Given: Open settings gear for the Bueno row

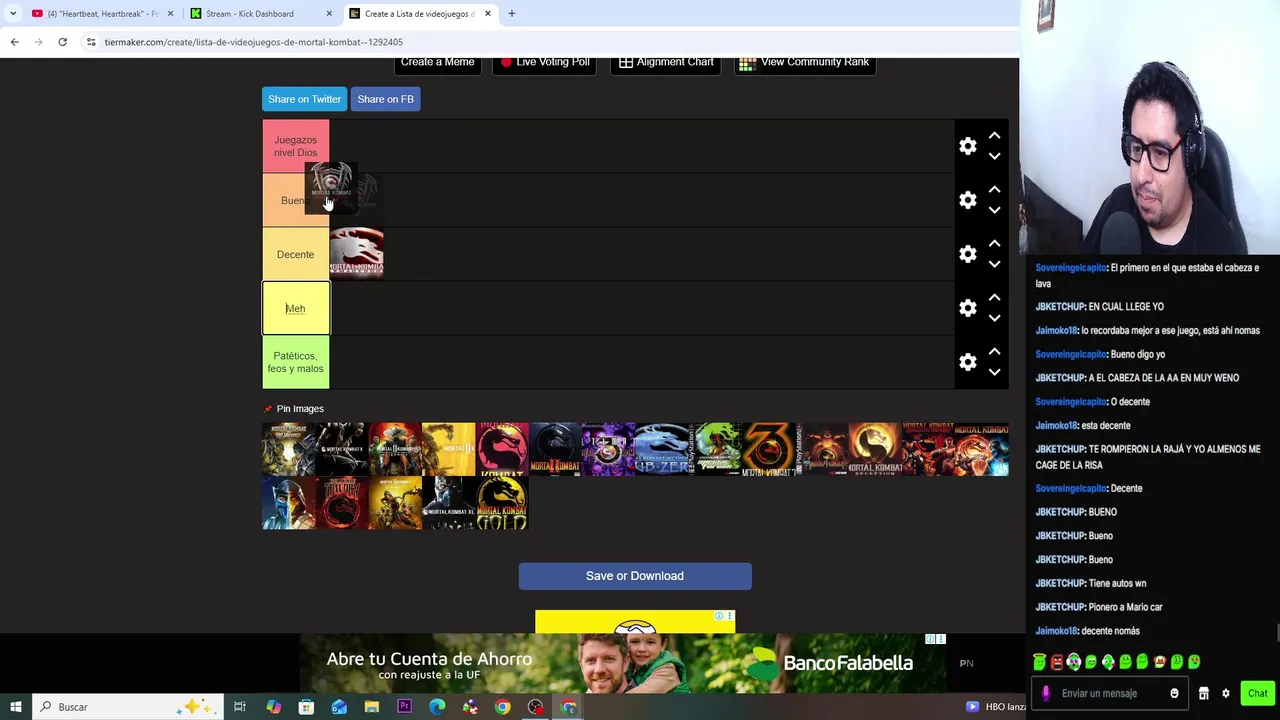Looking at the screenshot, I should (967, 200).
